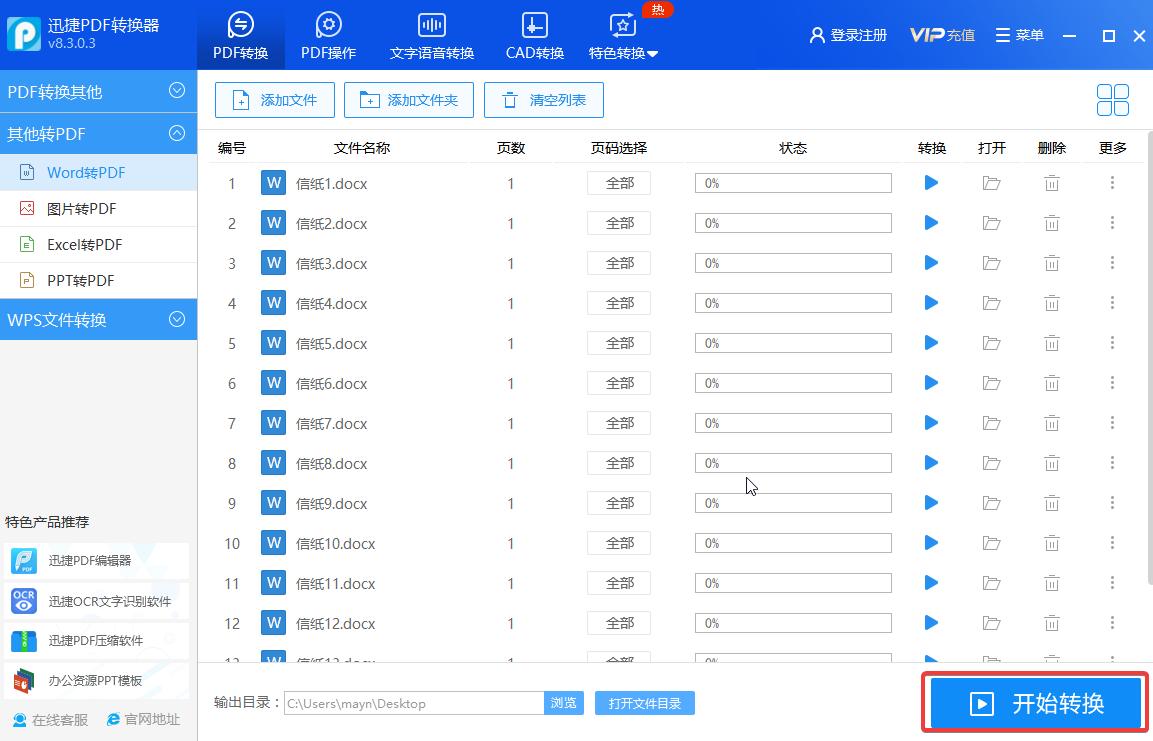Open more options for 信纸4.docx

[x=1112, y=303]
